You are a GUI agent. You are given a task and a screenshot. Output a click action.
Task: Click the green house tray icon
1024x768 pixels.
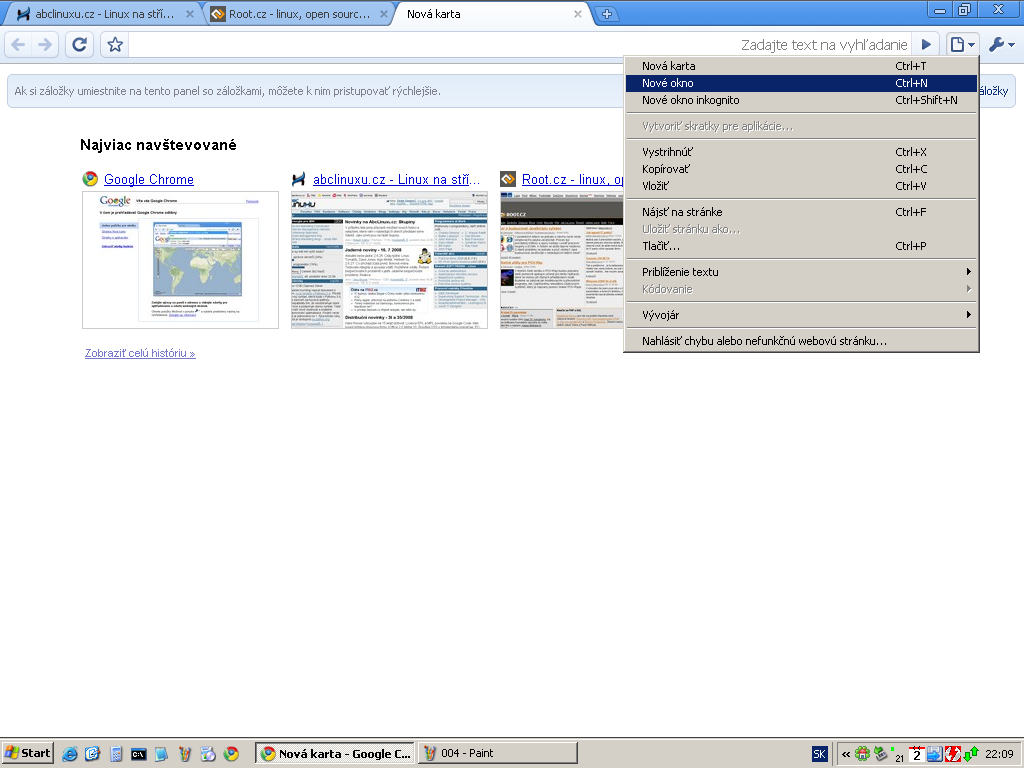tap(863, 754)
